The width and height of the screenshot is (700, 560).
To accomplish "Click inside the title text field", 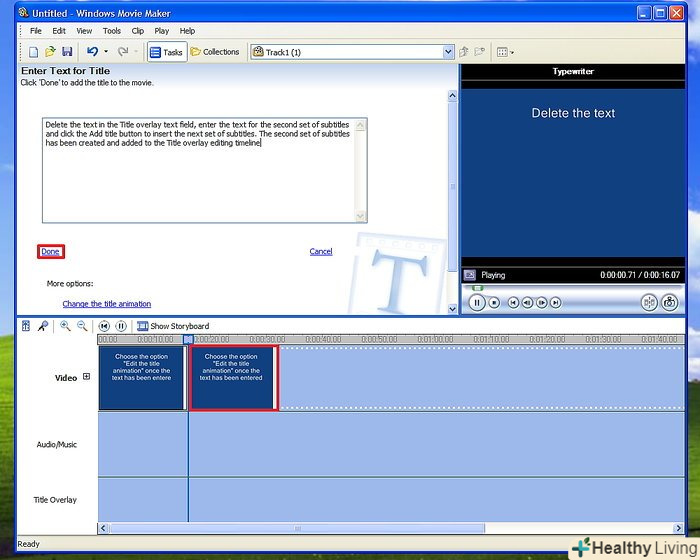I will 204,180.
